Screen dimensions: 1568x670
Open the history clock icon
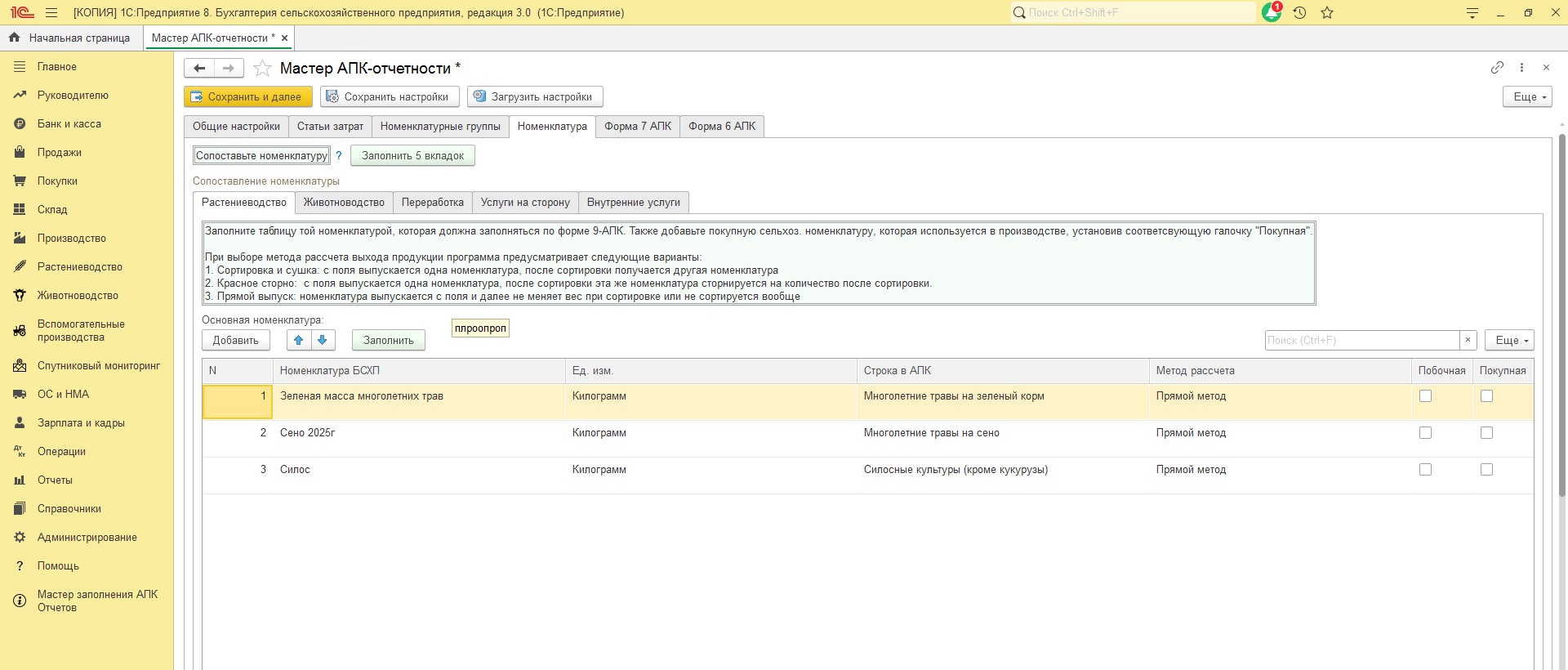[1299, 12]
